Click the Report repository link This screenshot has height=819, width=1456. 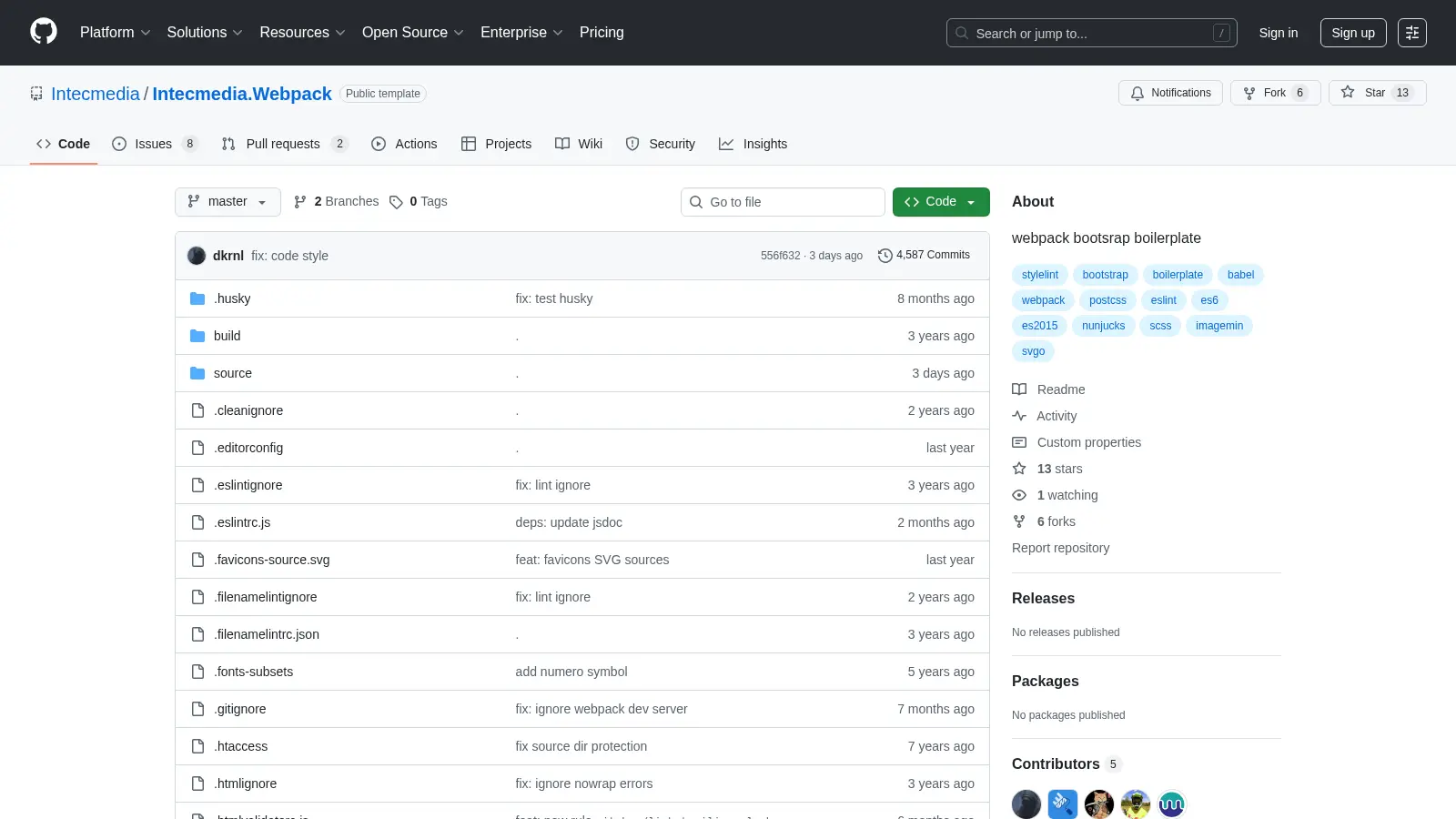1060,548
